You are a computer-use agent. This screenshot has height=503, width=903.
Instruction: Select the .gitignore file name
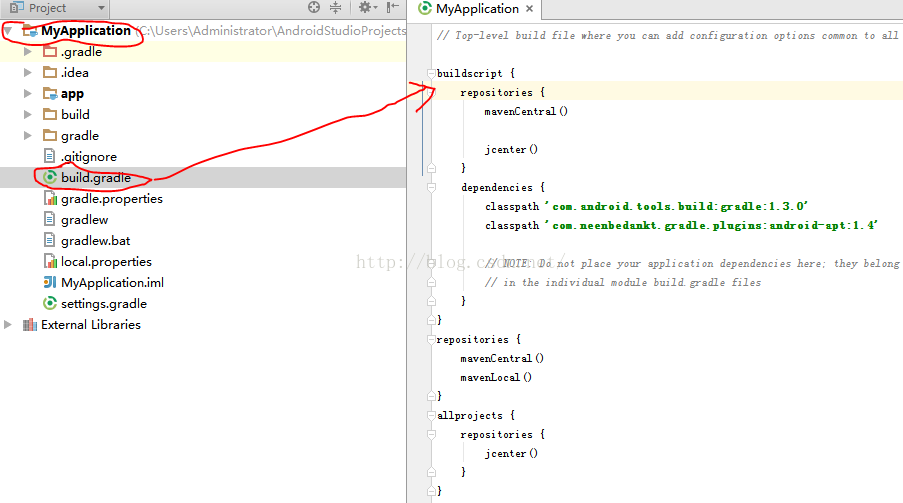[x=89, y=157]
